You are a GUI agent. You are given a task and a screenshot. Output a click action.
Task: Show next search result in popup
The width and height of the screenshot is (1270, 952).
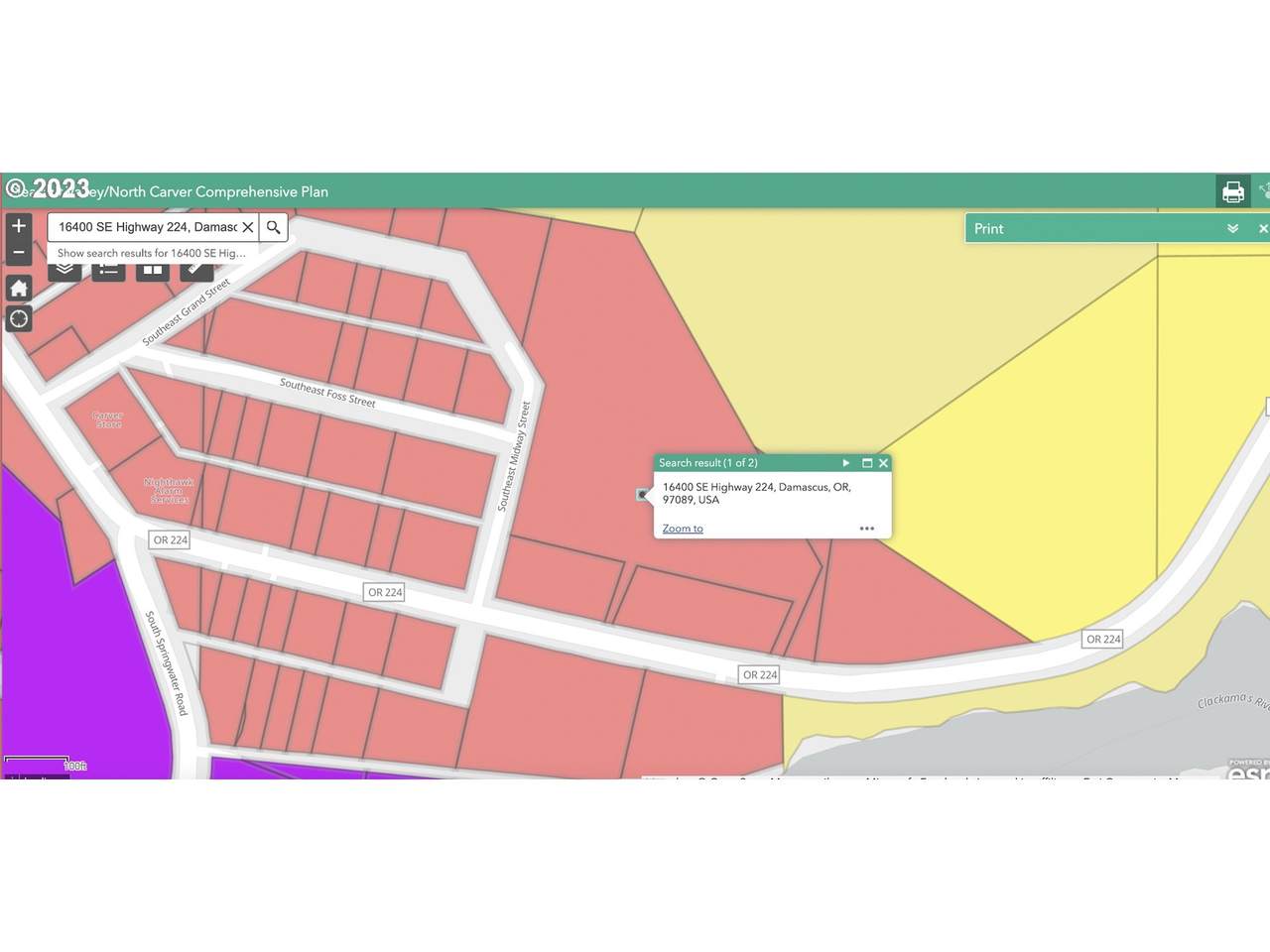pos(845,463)
